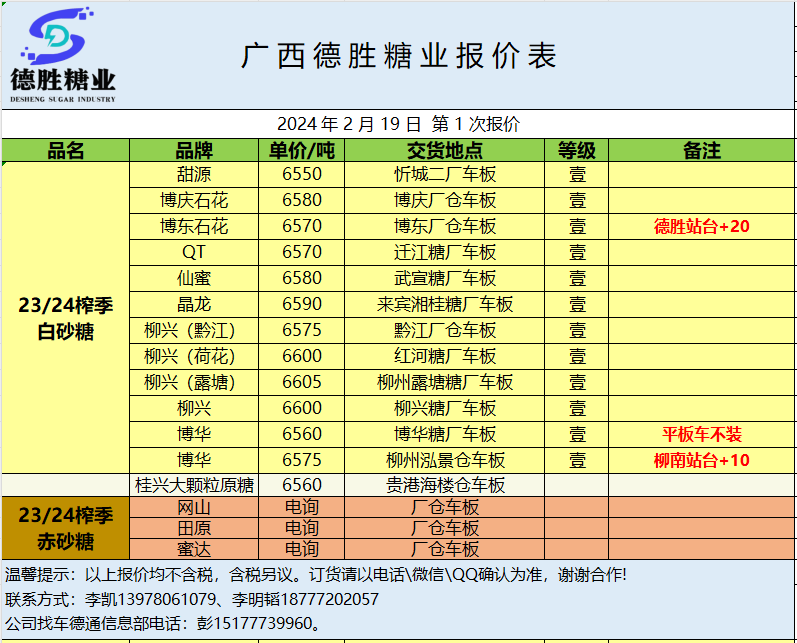Select the 品名 column header
Image resolution: width=797 pixels, height=643 pixels.
point(66,151)
